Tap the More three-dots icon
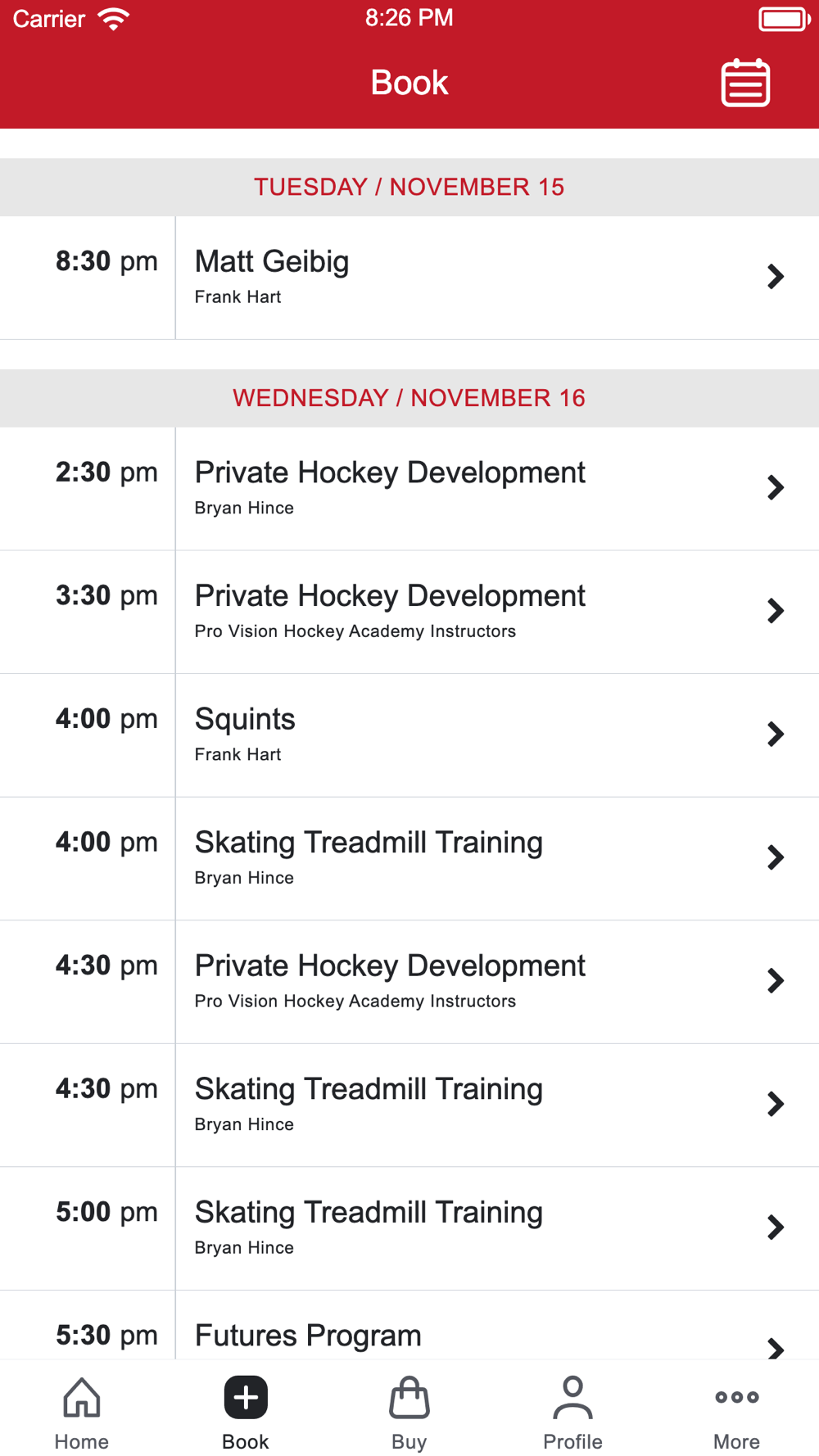Viewport: 819px width, 1456px height. coord(737,1397)
